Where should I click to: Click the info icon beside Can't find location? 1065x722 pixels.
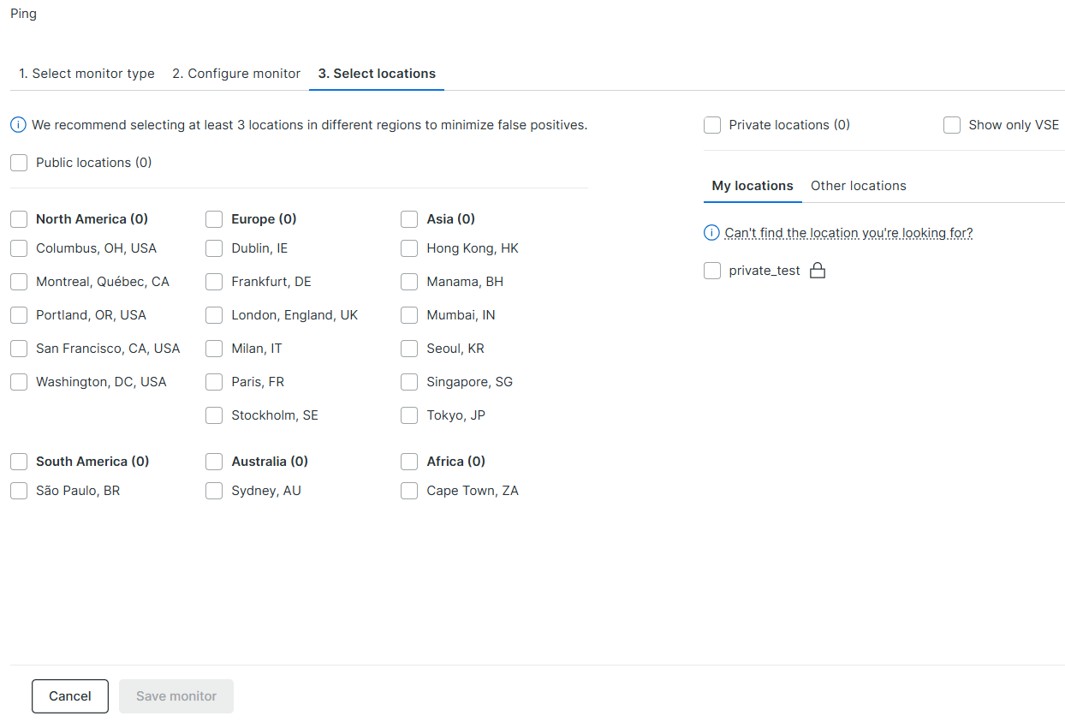712,233
